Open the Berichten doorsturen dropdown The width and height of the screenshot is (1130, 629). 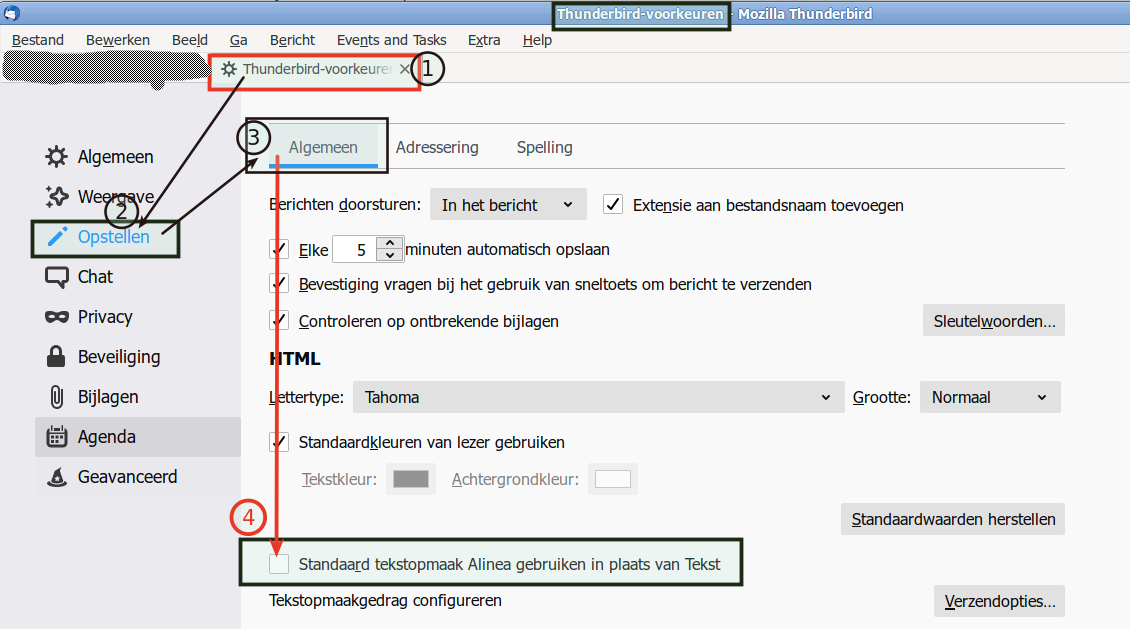point(508,205)
